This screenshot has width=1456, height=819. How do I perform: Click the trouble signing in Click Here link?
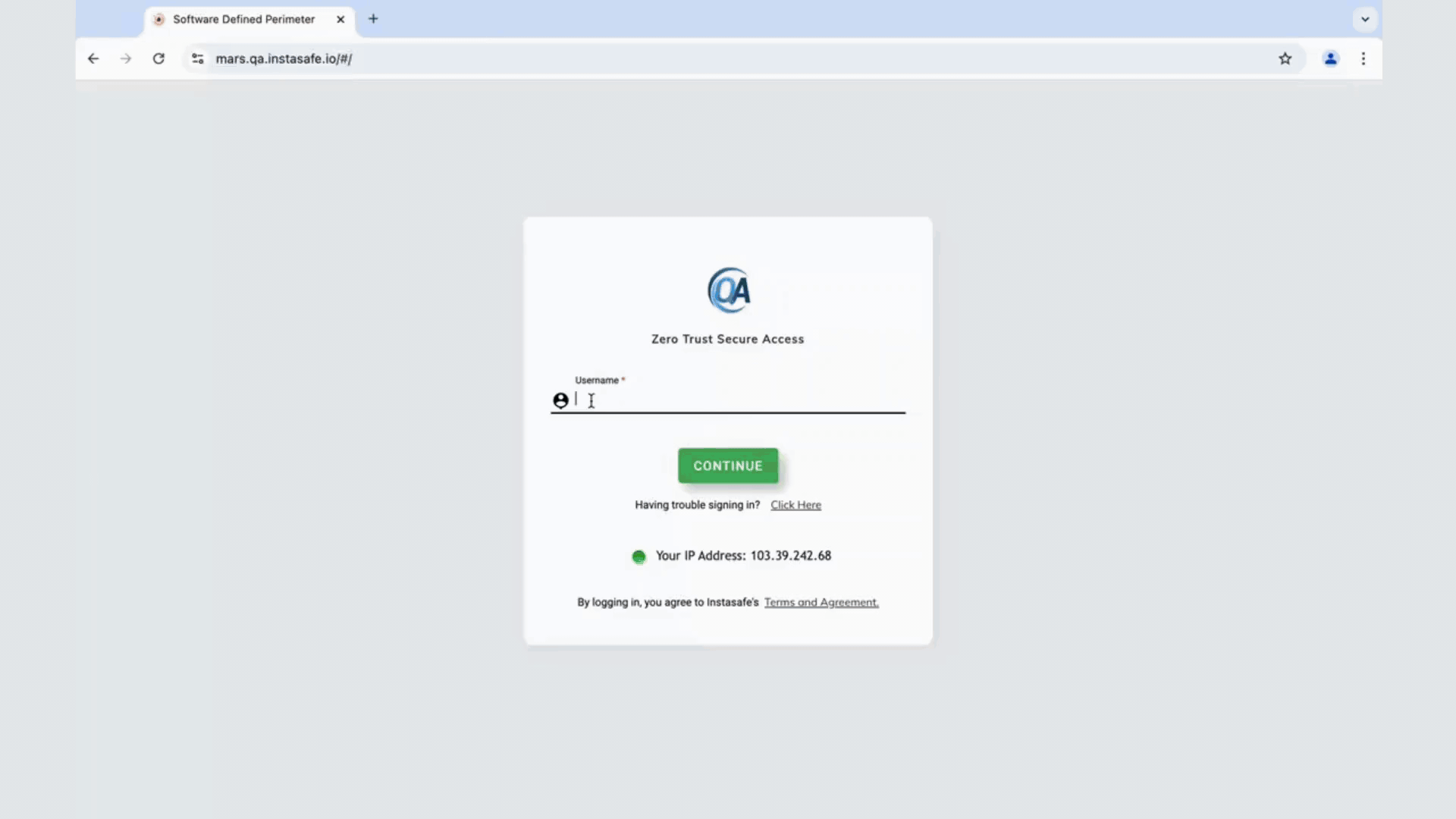[x=796, y=504]
